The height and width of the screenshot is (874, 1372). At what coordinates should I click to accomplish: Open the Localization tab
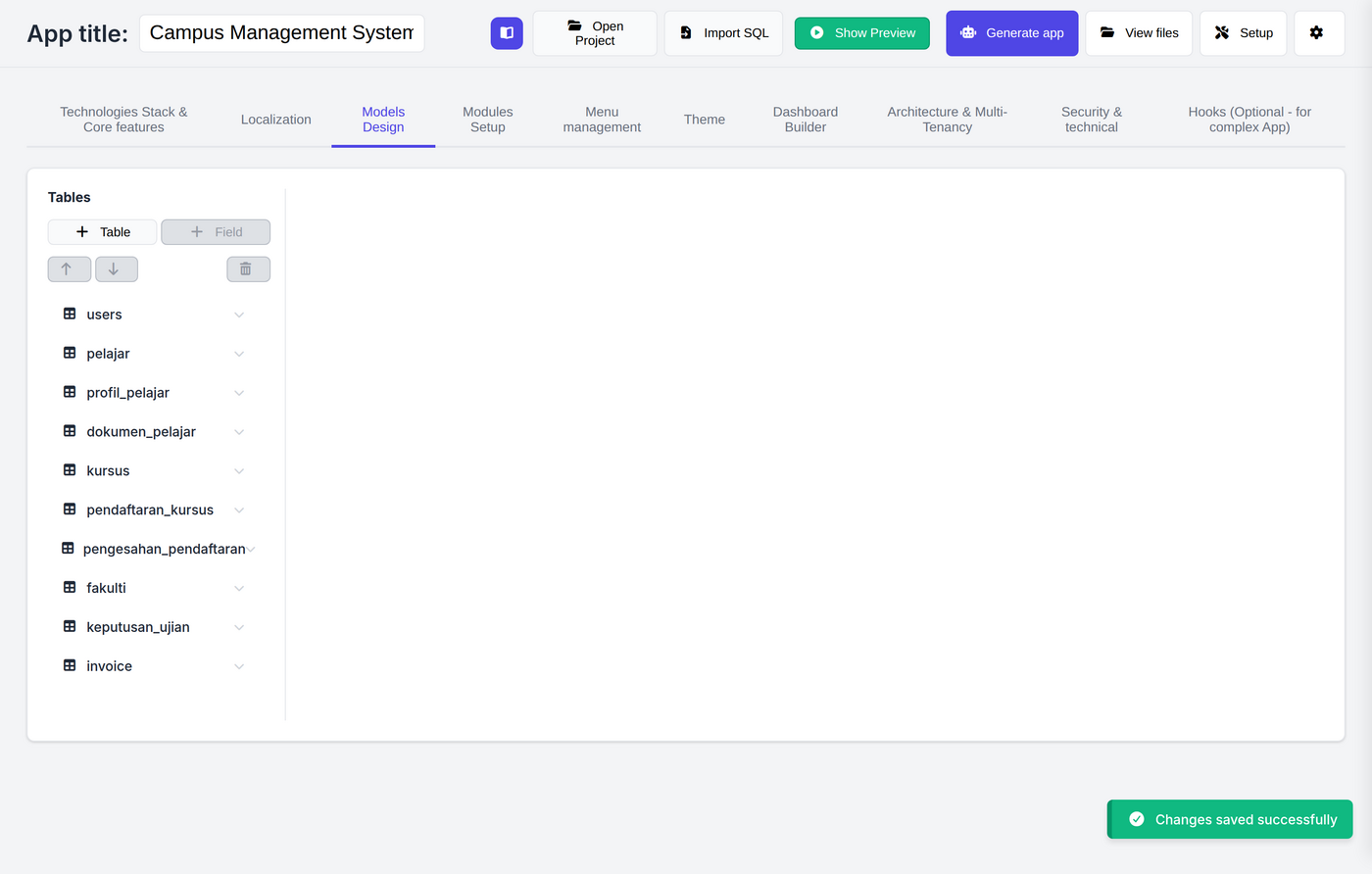[x=276, y=120]
